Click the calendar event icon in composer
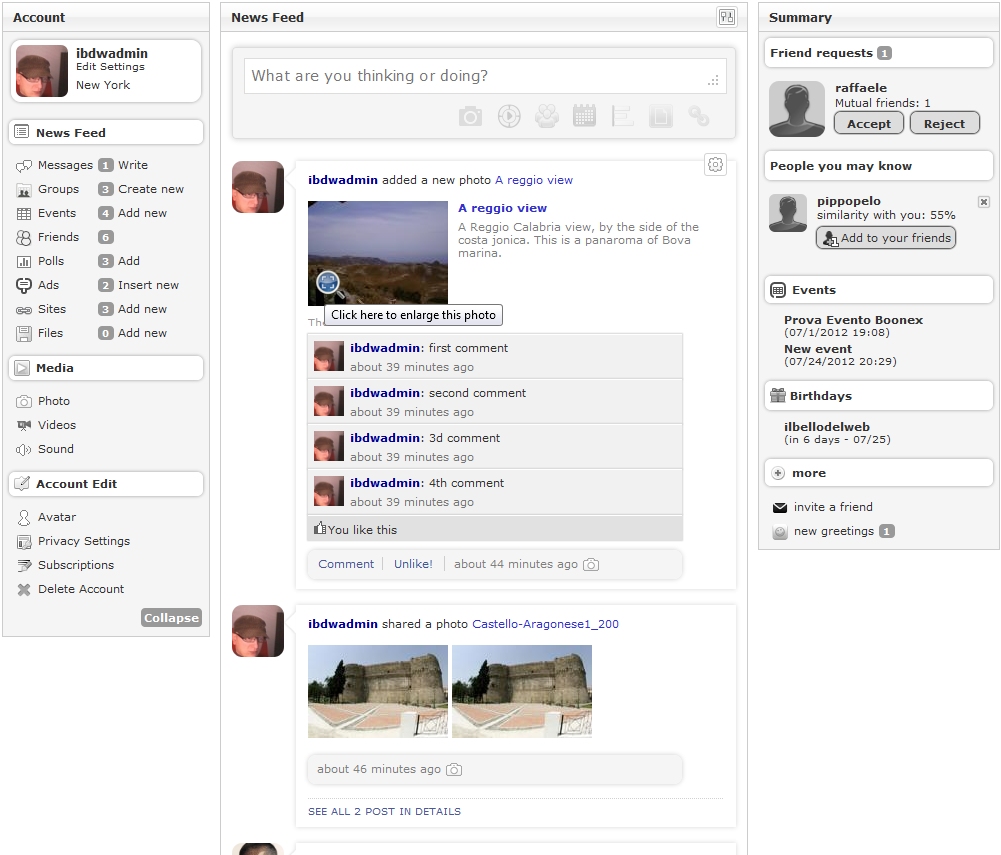Image resolution: width=1001 pixels, height=855 pixels. [584, 116]
